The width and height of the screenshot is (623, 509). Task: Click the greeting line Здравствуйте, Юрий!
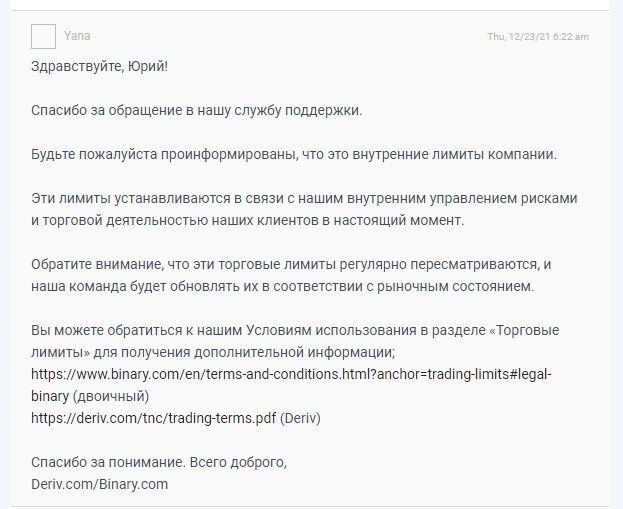(x=99, y=66)
